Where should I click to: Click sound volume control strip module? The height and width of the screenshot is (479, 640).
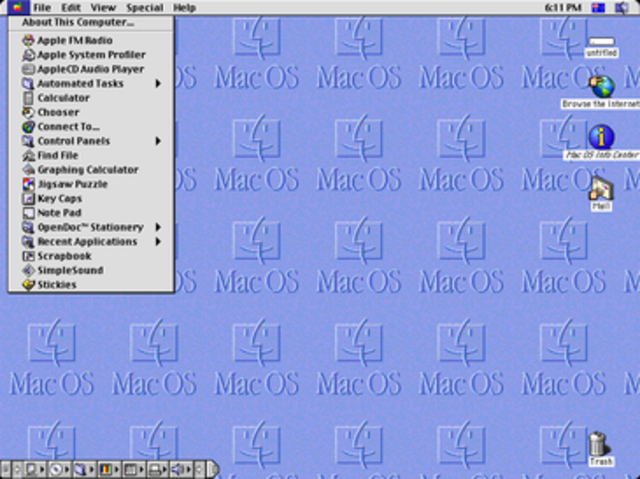181,469
